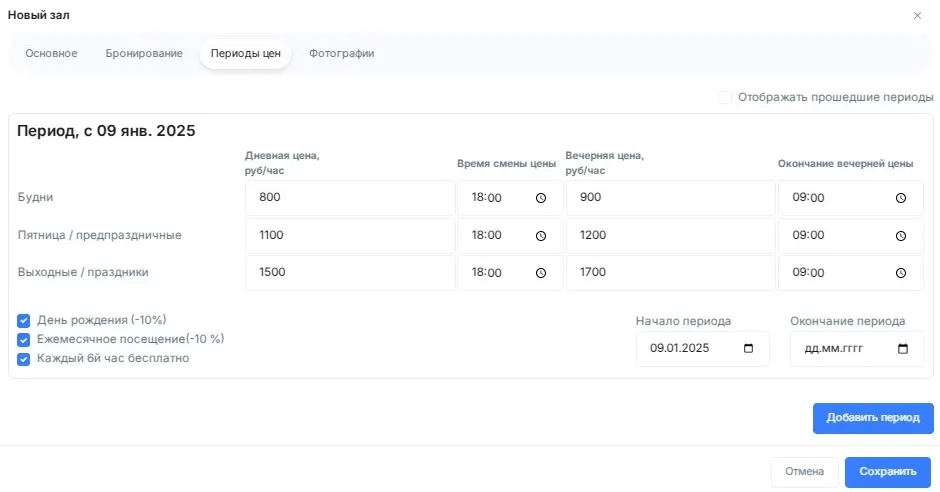Click 09:00 time value in Пятница row

(808, 236)
